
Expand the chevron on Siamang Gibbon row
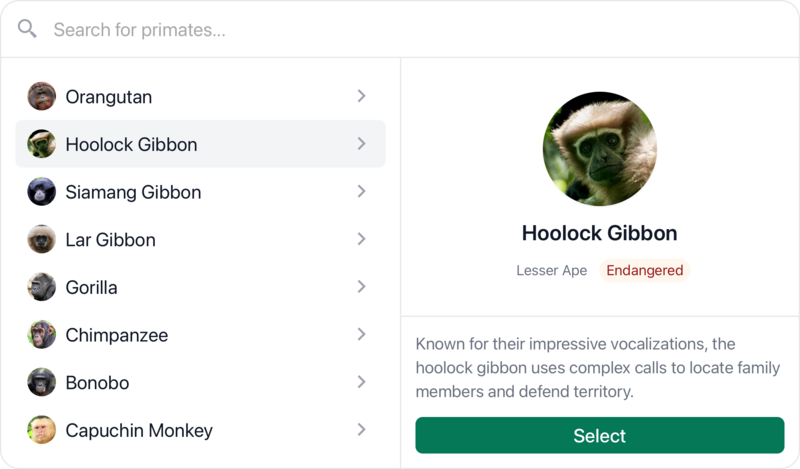point(361,191)
